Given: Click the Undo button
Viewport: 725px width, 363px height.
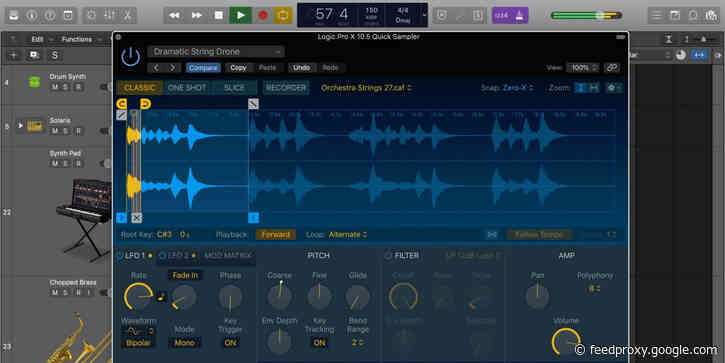Looking at the screenshot, I should tap(301, 68).
